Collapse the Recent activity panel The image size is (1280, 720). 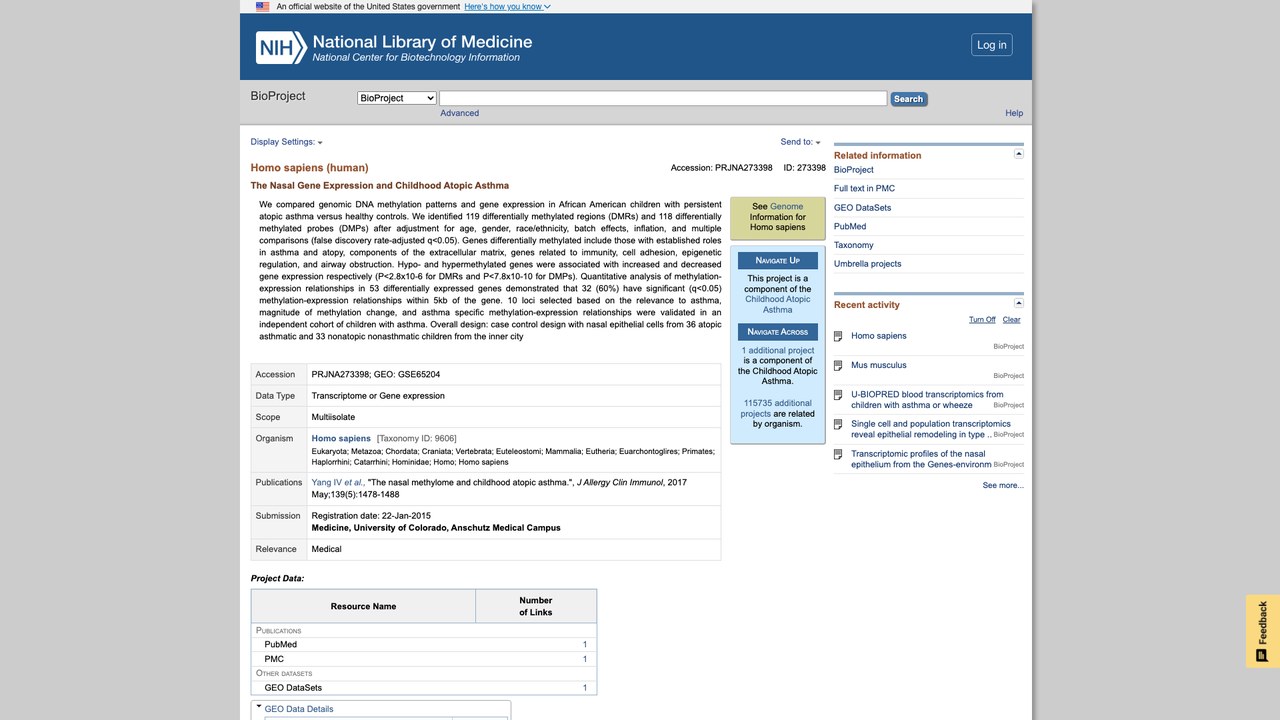coord(1019,303)
